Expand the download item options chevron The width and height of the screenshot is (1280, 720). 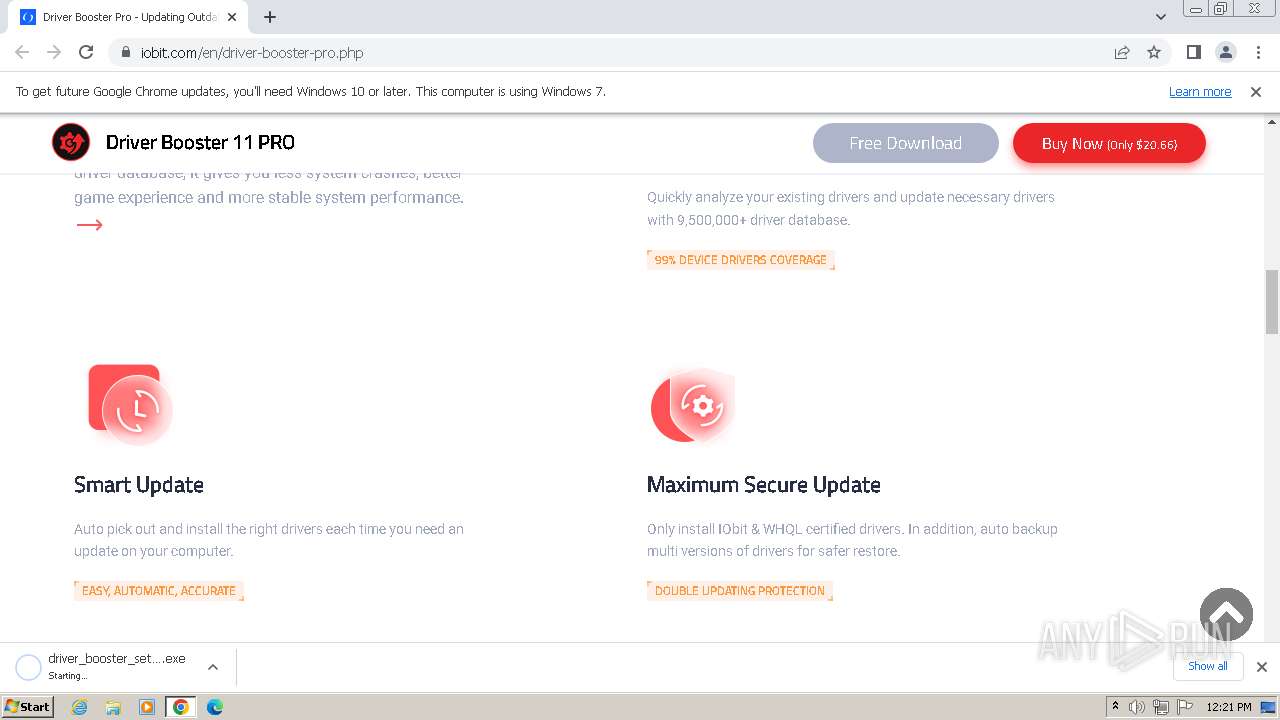point(213,667)
